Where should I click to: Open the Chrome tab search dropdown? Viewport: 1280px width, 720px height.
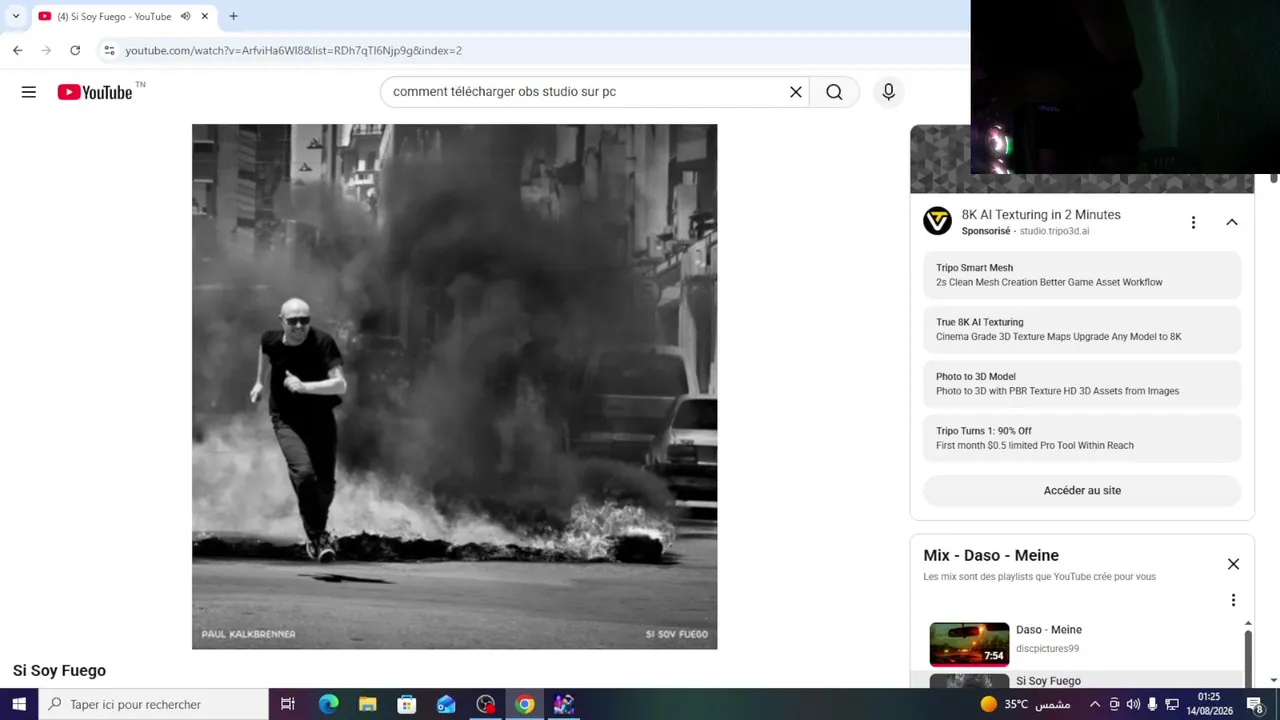point(16,16)
